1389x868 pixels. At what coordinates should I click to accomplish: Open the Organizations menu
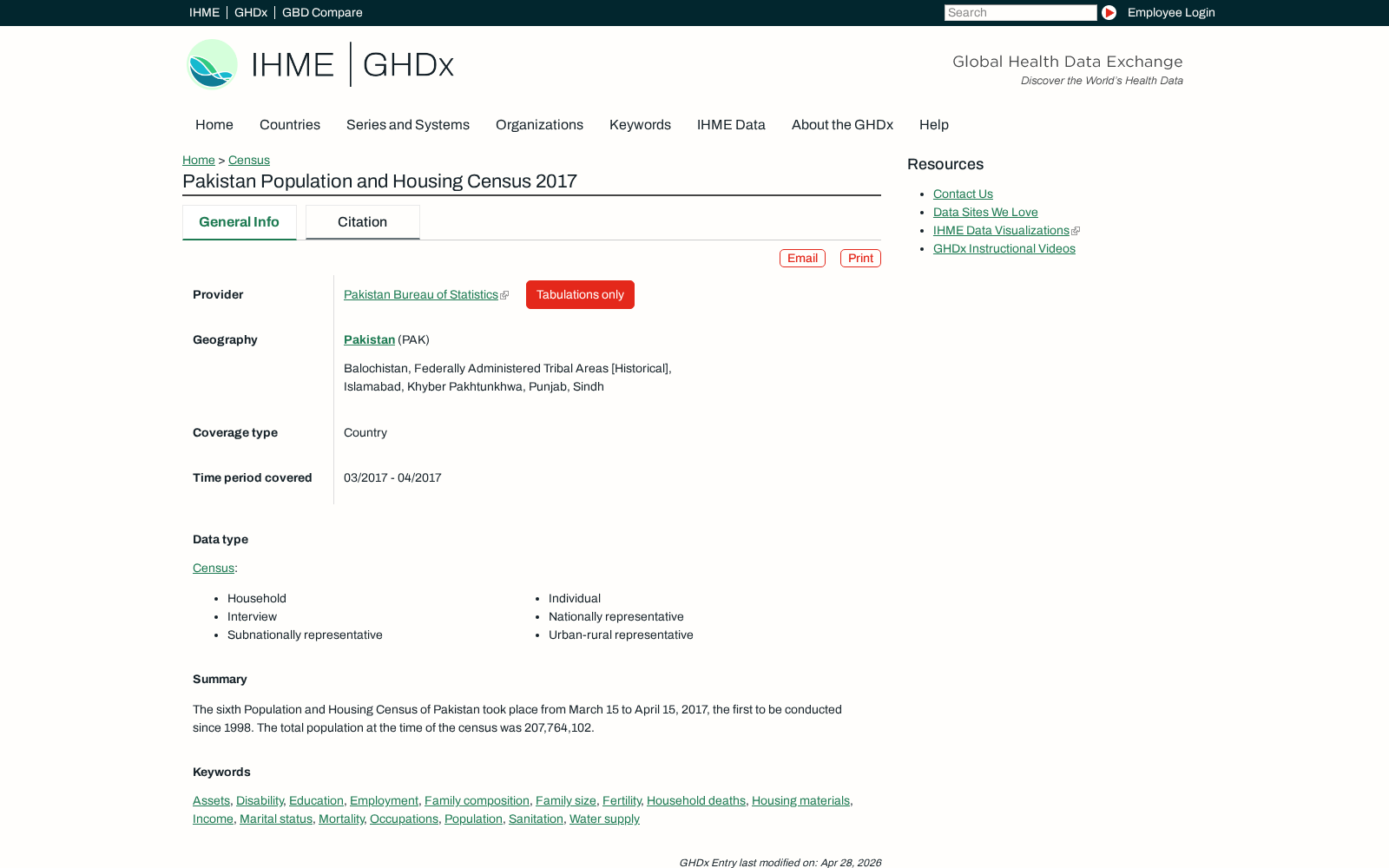click(x=539, y=125)
